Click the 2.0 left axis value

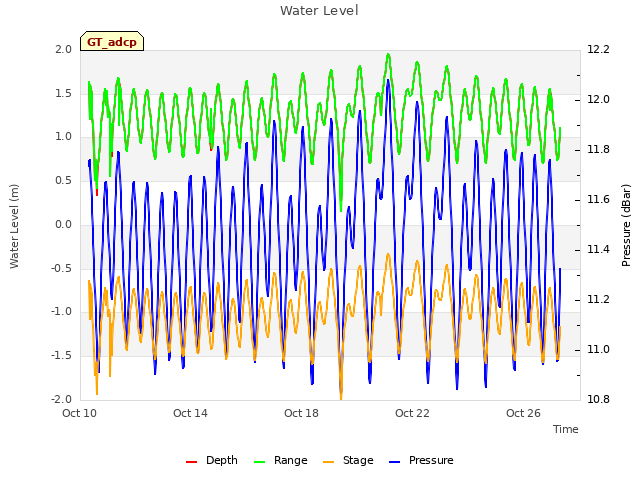click(64, 49)
